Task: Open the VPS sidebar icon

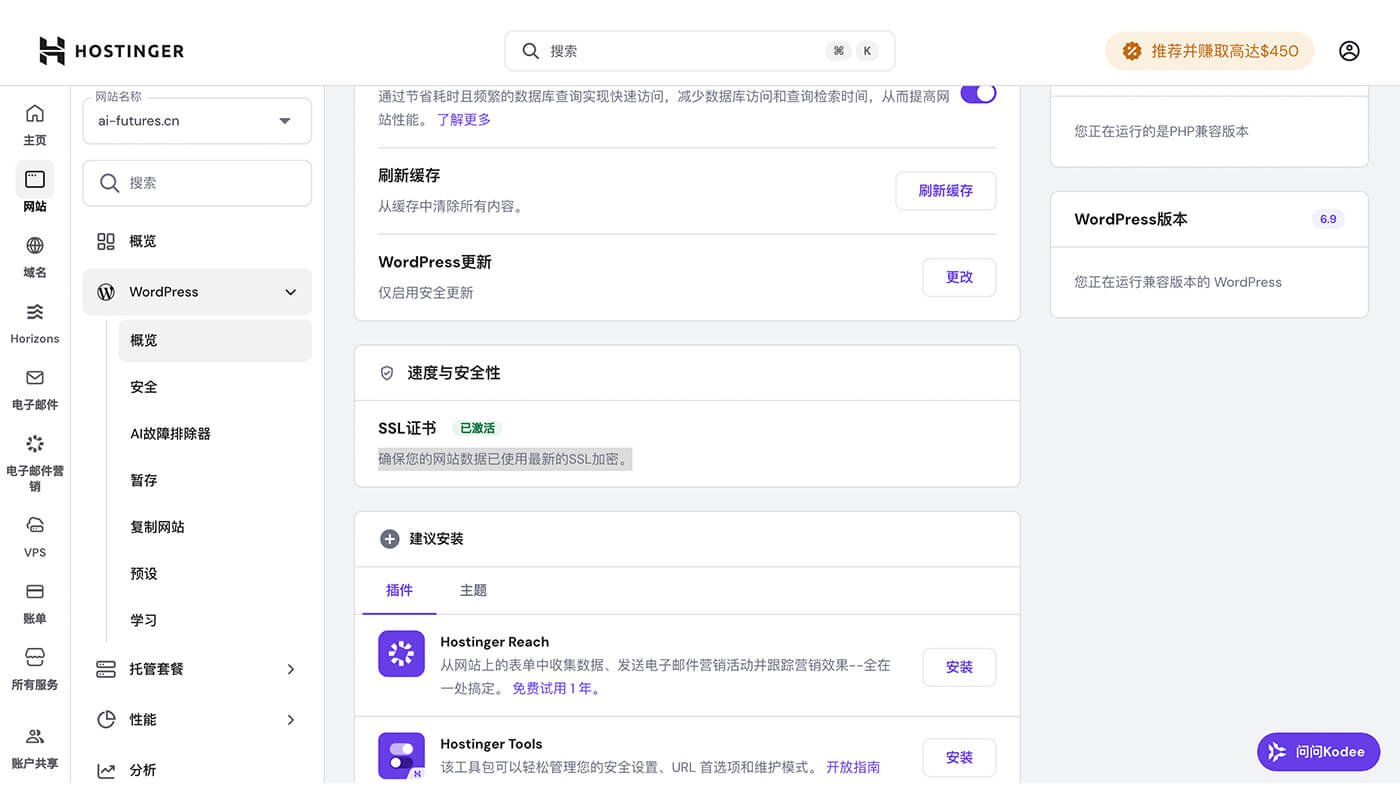Action: point(34,527)
